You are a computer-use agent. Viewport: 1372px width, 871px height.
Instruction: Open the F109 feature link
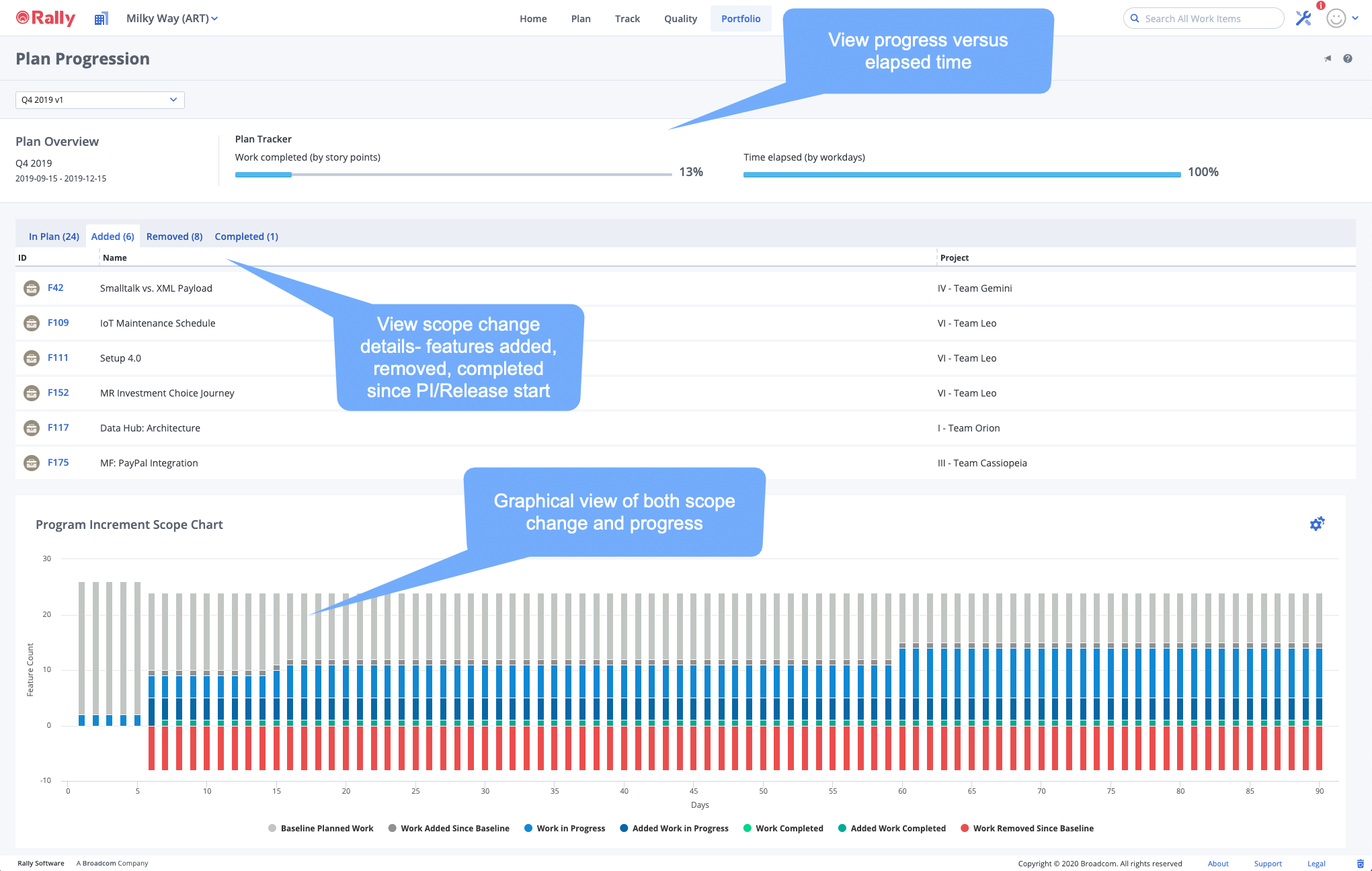[58, 323]
